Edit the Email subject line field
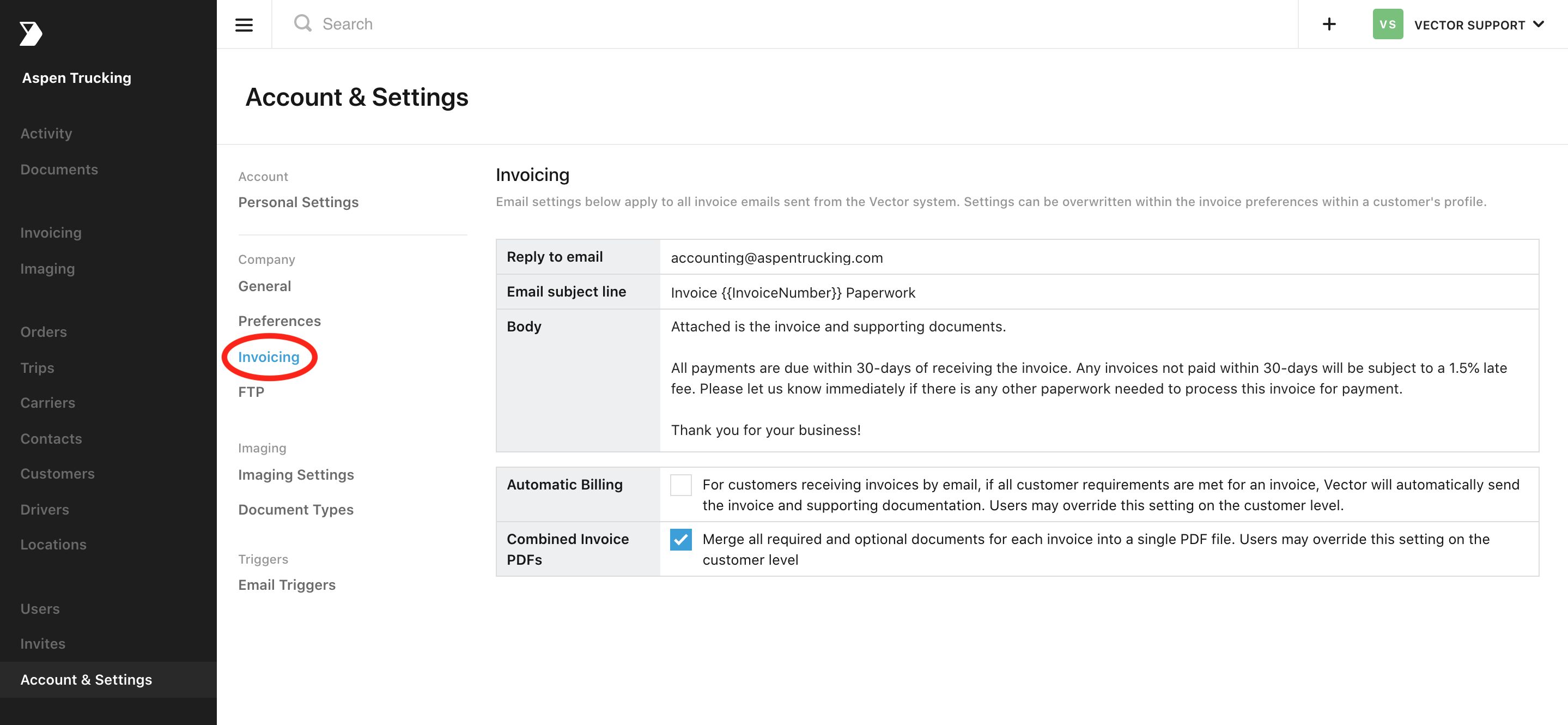 pos(1099,292)
